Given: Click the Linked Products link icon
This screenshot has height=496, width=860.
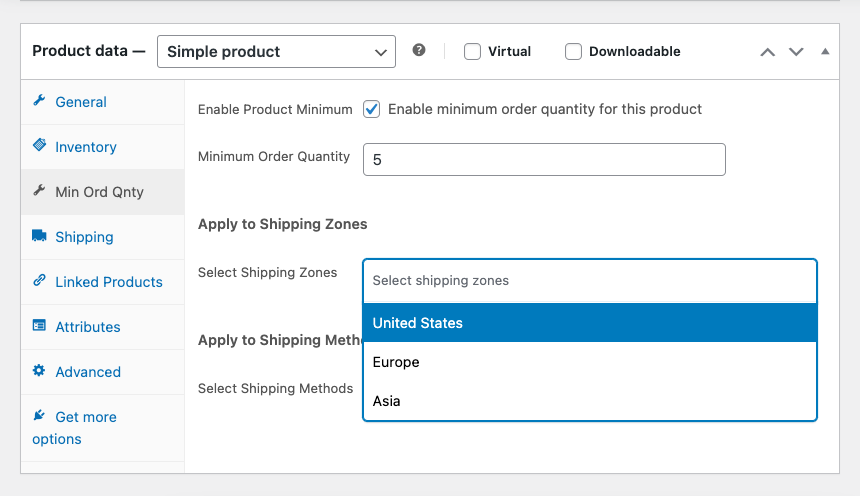Looking at the screenshot, I should pos(39,281).
